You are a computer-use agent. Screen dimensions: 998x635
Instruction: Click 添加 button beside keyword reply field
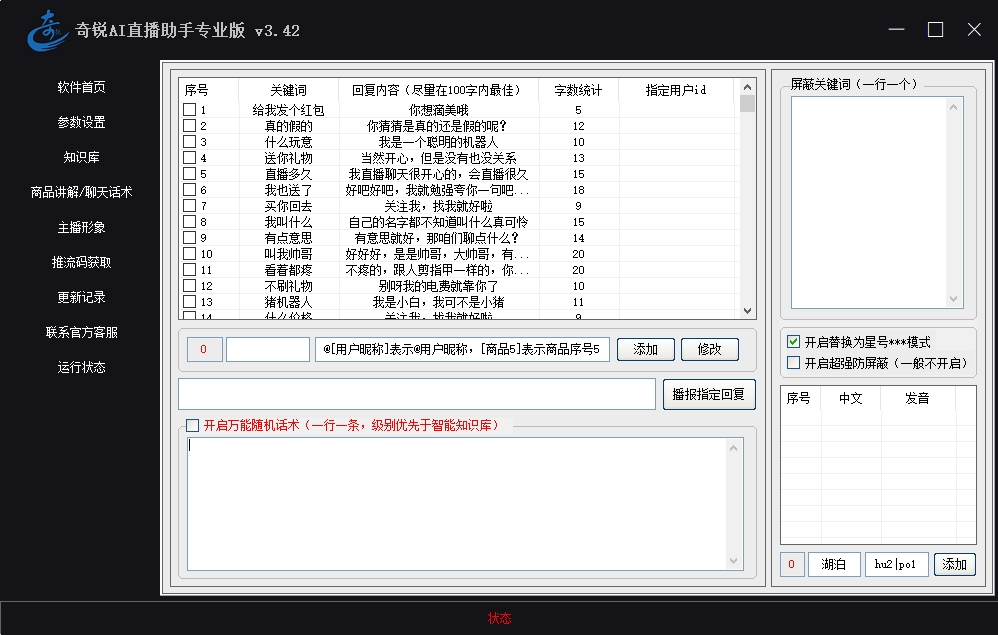click(x=645, y=349)
